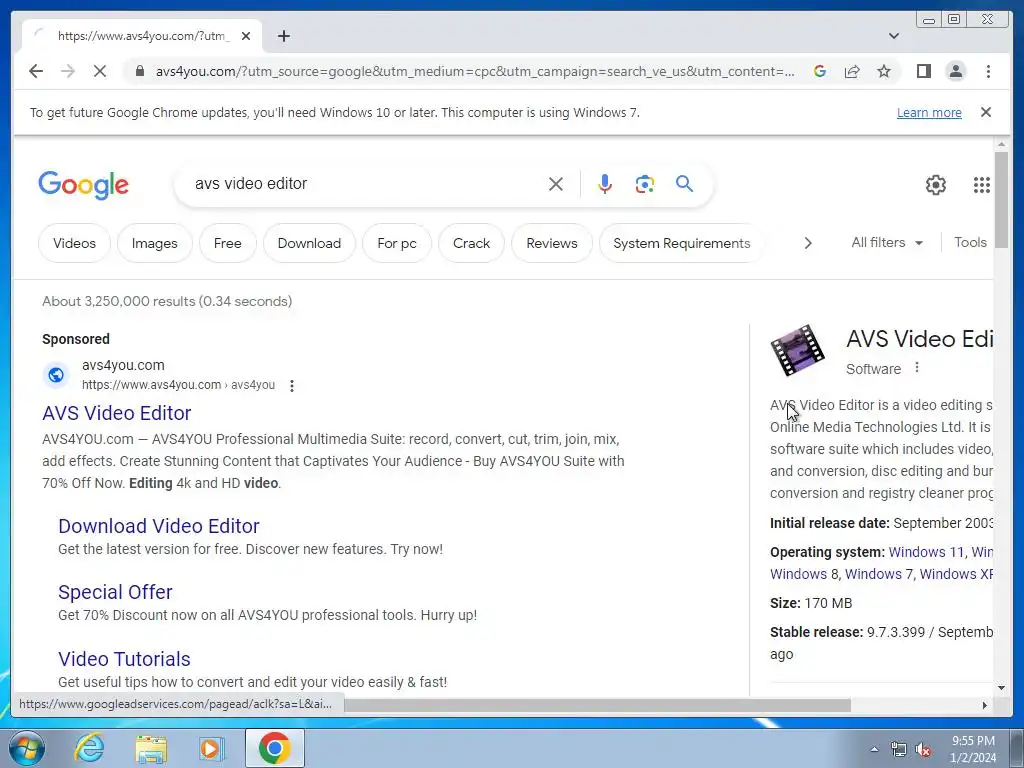Open the Download Video Editor sitelink

[159, 526]
